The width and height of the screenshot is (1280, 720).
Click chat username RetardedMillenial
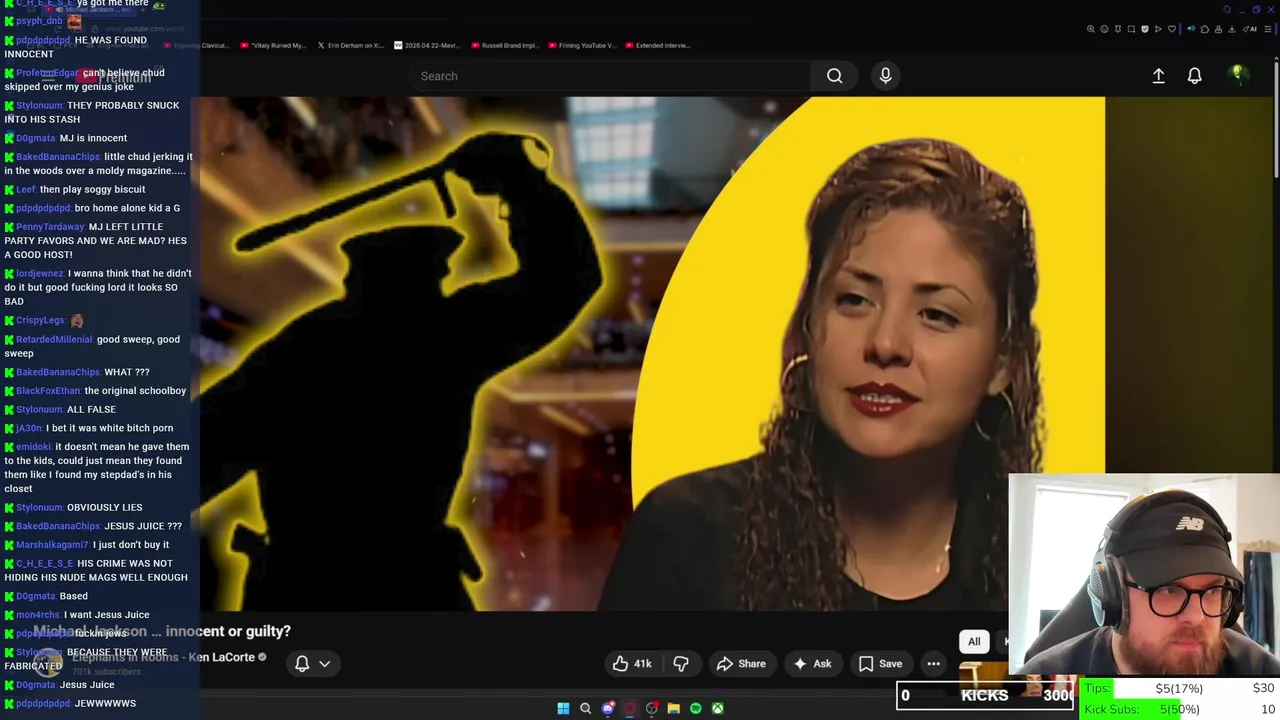click(x=54, y=340)
